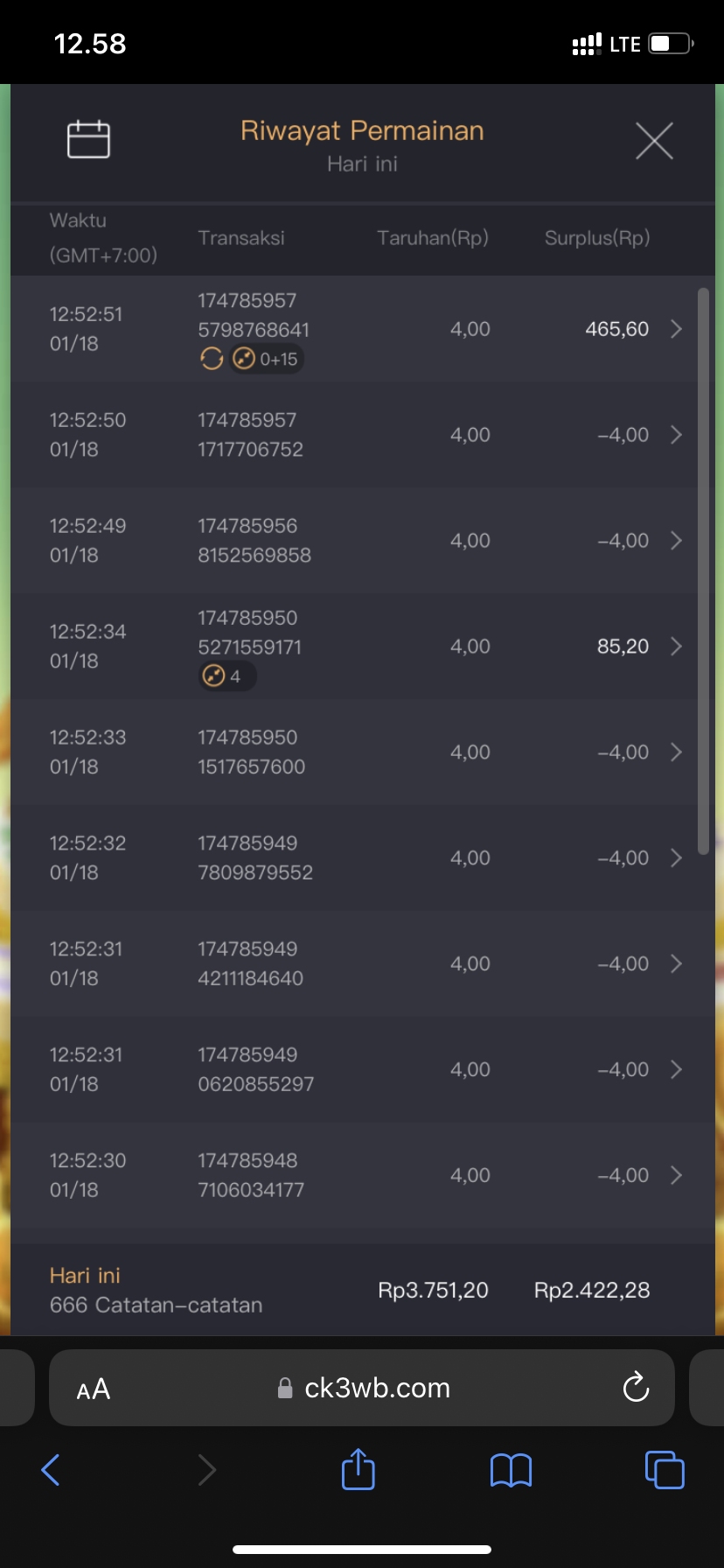Open the calendar date picker icon

(88, 139)
